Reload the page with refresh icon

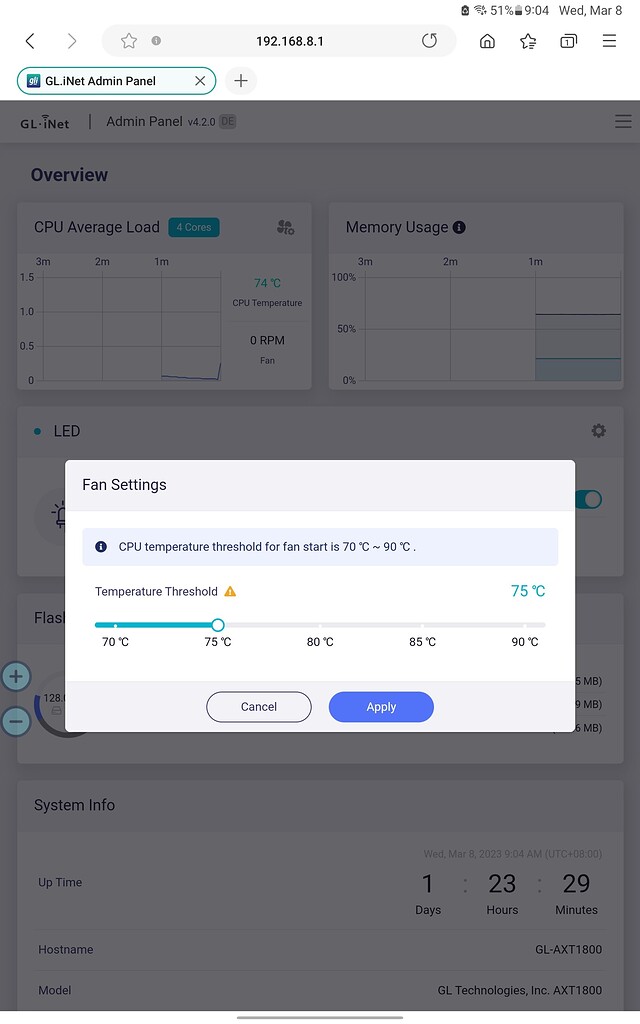tap(429, 41)
